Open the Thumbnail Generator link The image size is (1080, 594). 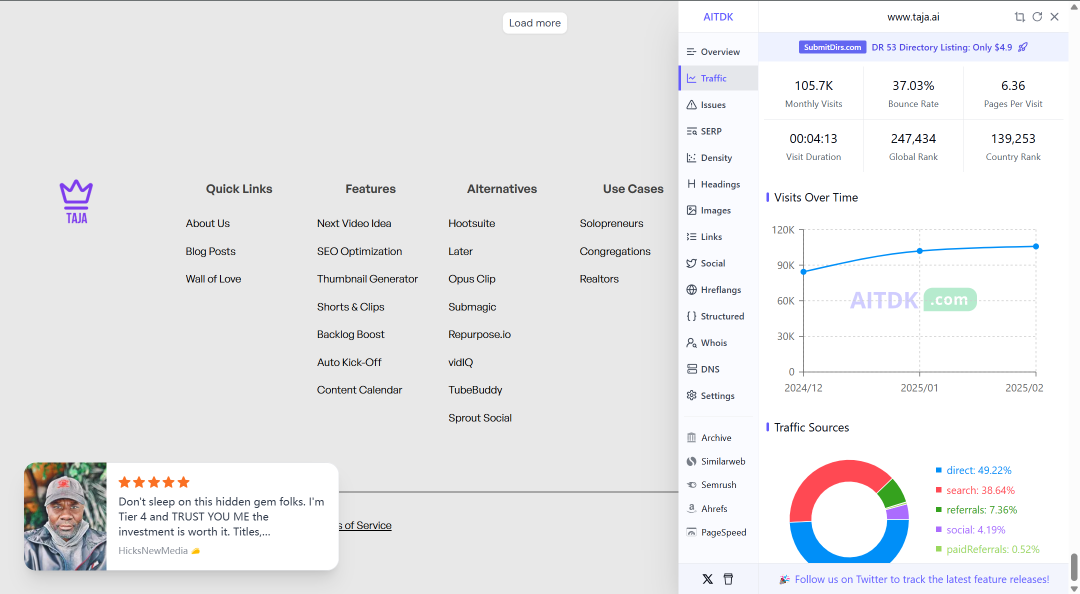pos(367,279)
